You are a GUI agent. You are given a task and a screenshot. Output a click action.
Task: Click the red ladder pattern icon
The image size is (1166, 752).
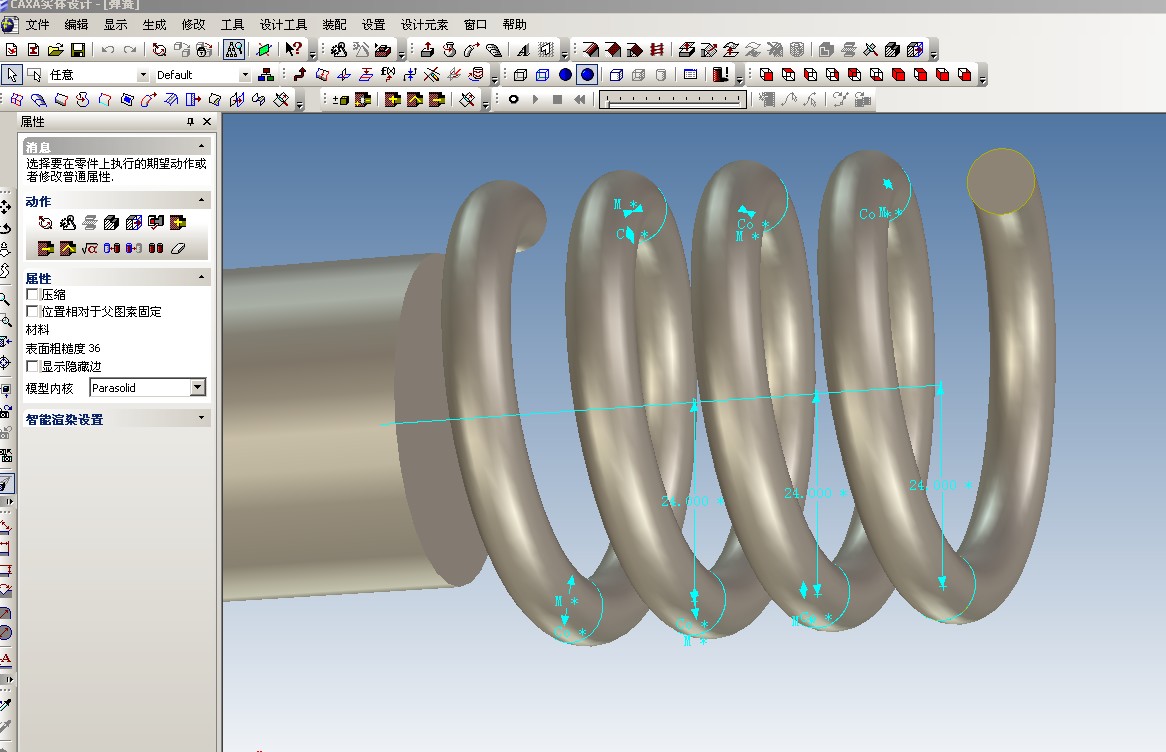tap(656, 50)
